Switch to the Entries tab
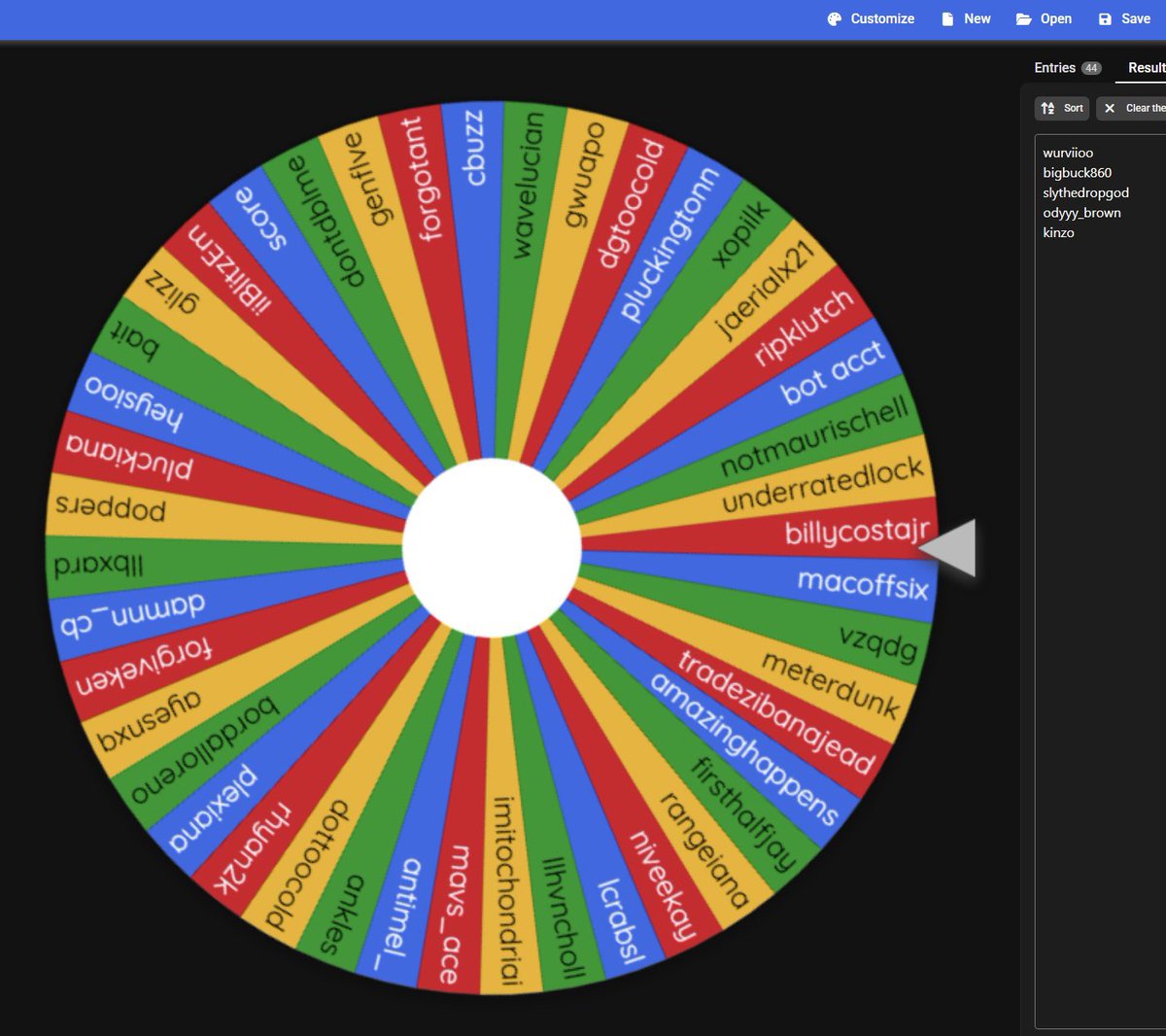 (x=1067, y=68)
